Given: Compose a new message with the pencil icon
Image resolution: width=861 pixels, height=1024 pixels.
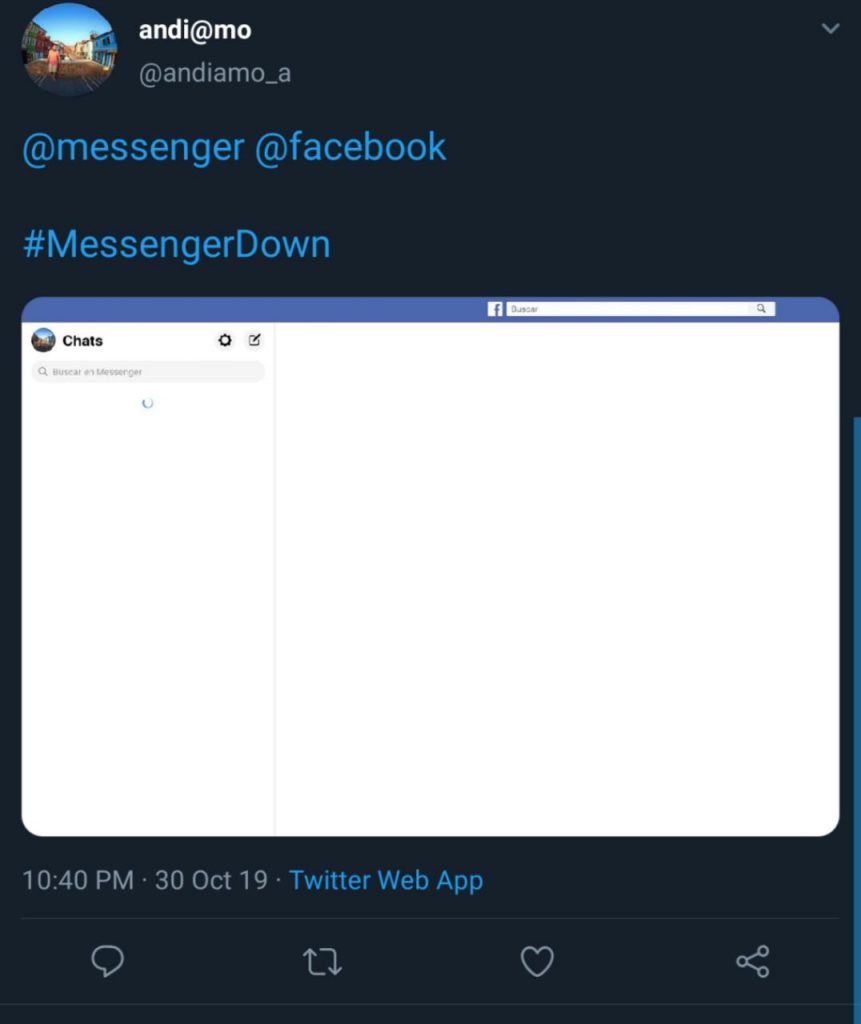Looking at the screenshot, I should [x=254, y=340].
